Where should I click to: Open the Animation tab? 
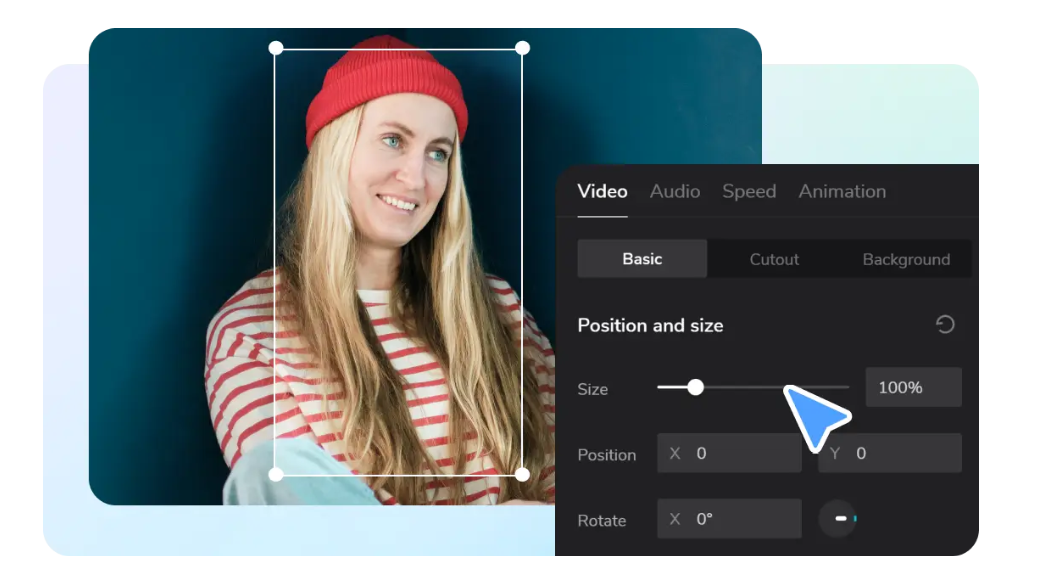click(x=842, y=191)
